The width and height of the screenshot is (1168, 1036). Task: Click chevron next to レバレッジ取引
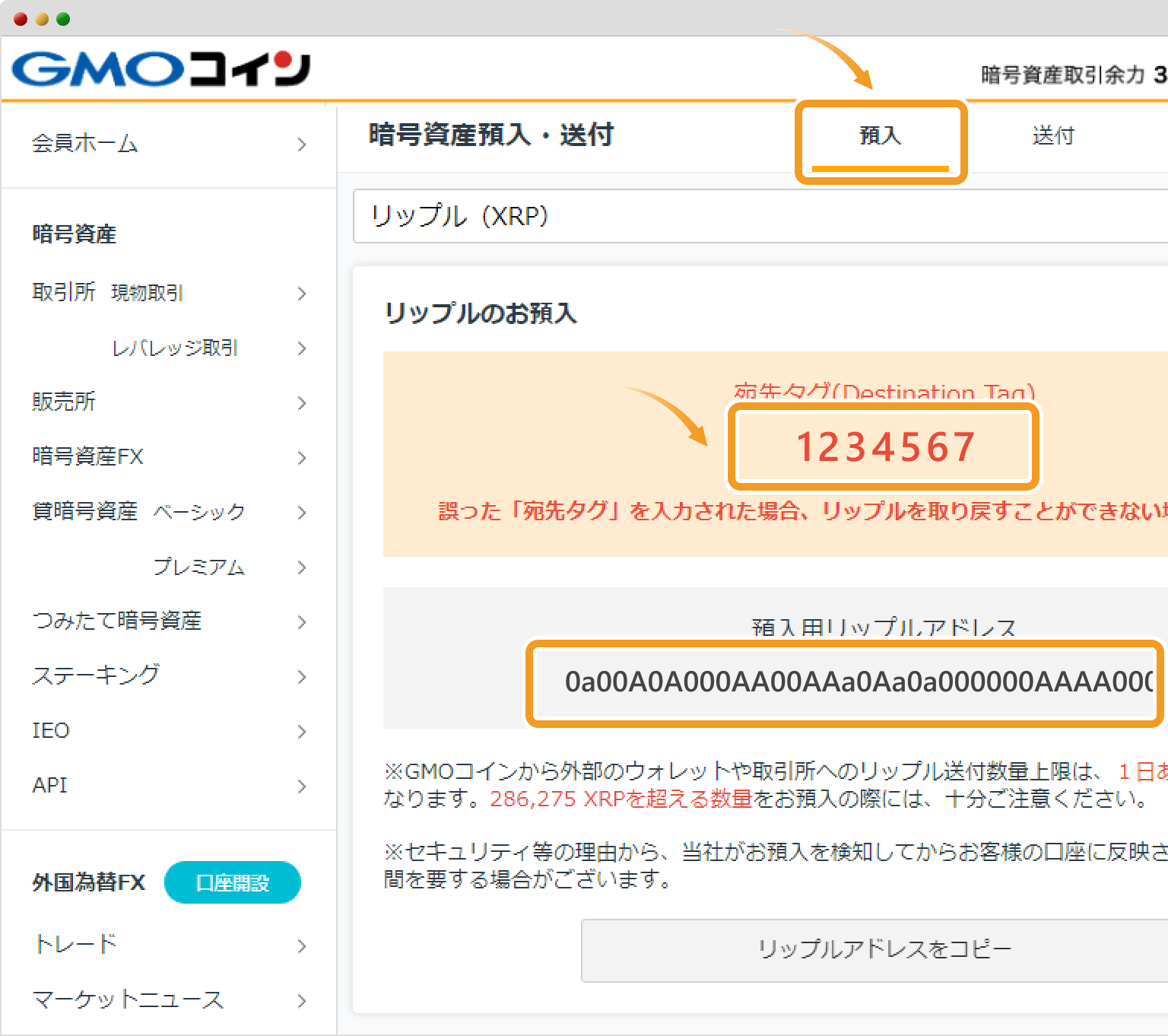pos(302,348)
